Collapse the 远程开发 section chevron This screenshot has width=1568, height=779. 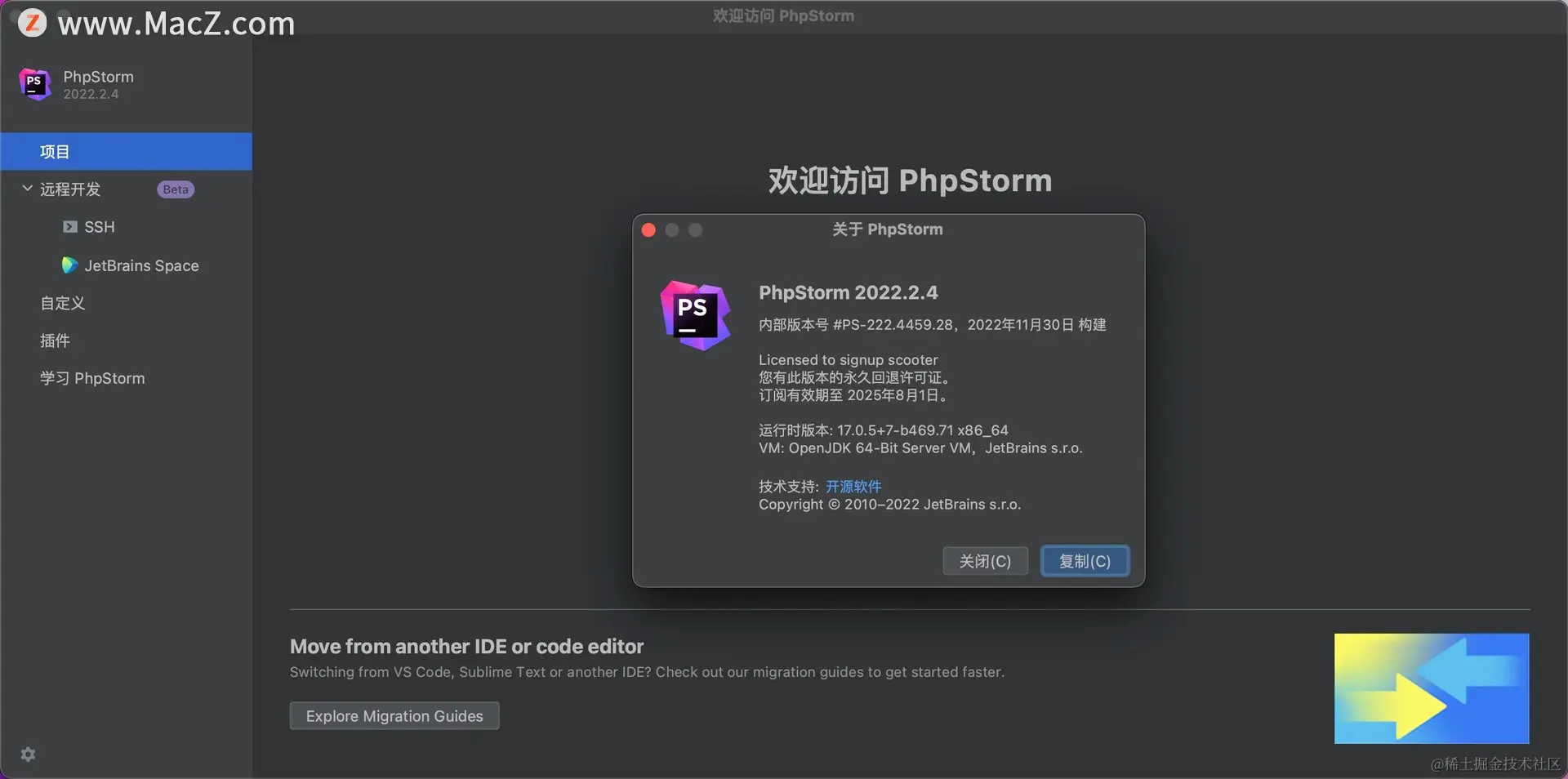27,189
